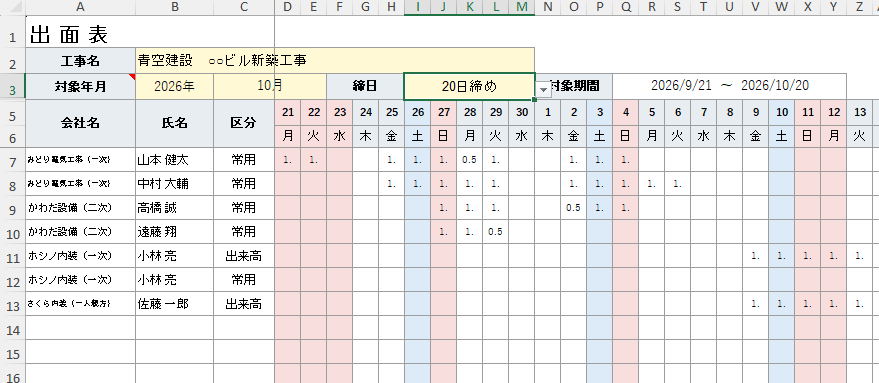This screenshot has width=879, height=383.
Task: Select row 11 header
Action: point(12,256)
